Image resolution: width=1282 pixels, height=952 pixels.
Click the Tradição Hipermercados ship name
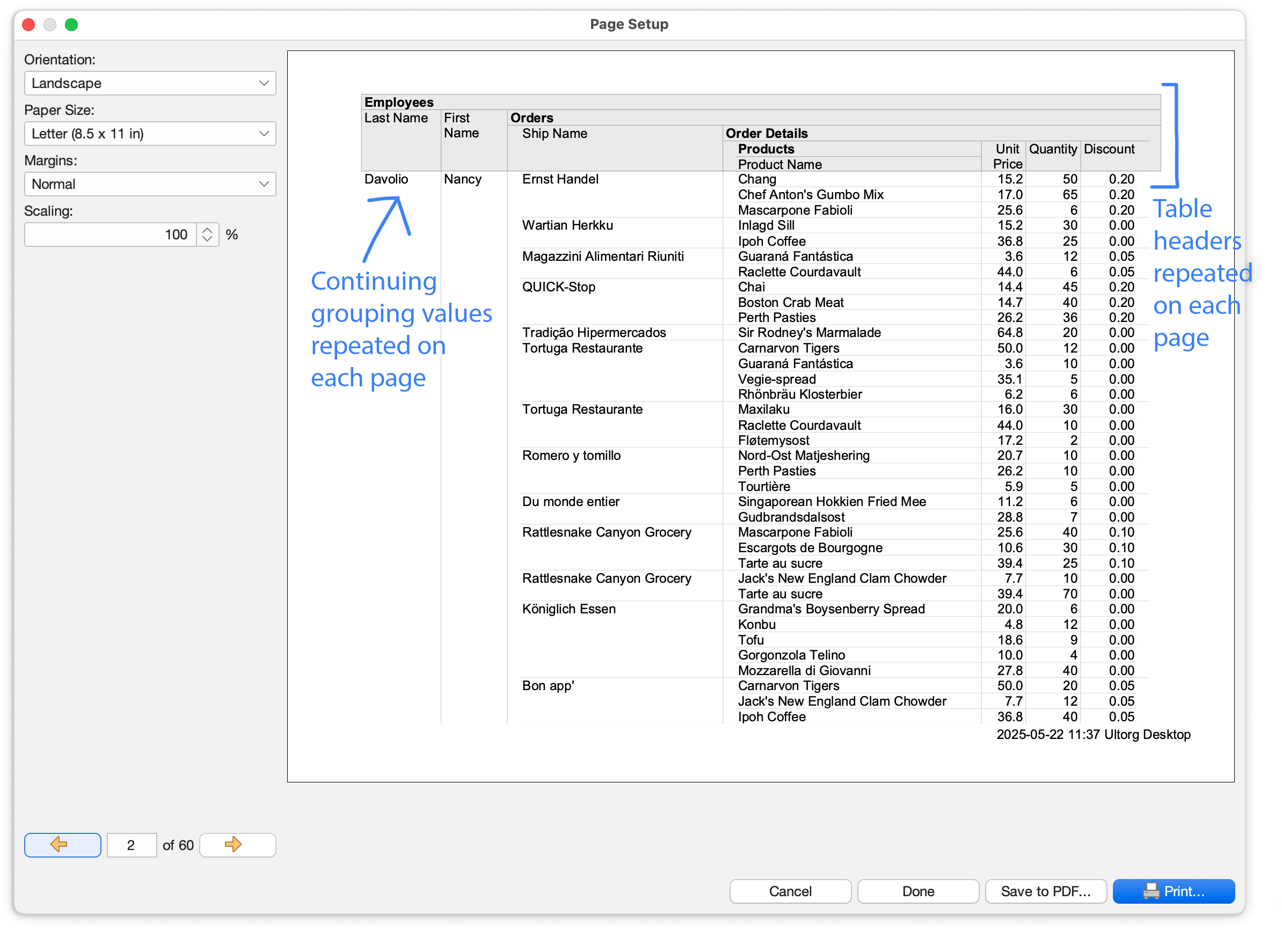(x=594, y=333)
